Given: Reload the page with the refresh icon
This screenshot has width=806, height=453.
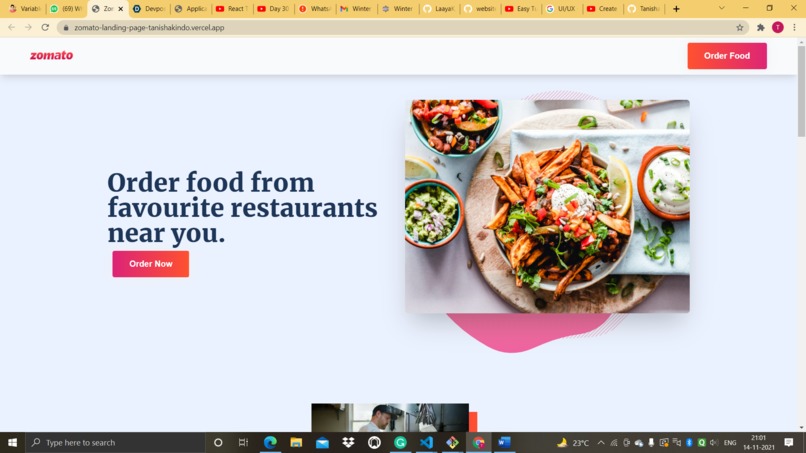Looking at the screenshot, I should (x=45, y=27).
